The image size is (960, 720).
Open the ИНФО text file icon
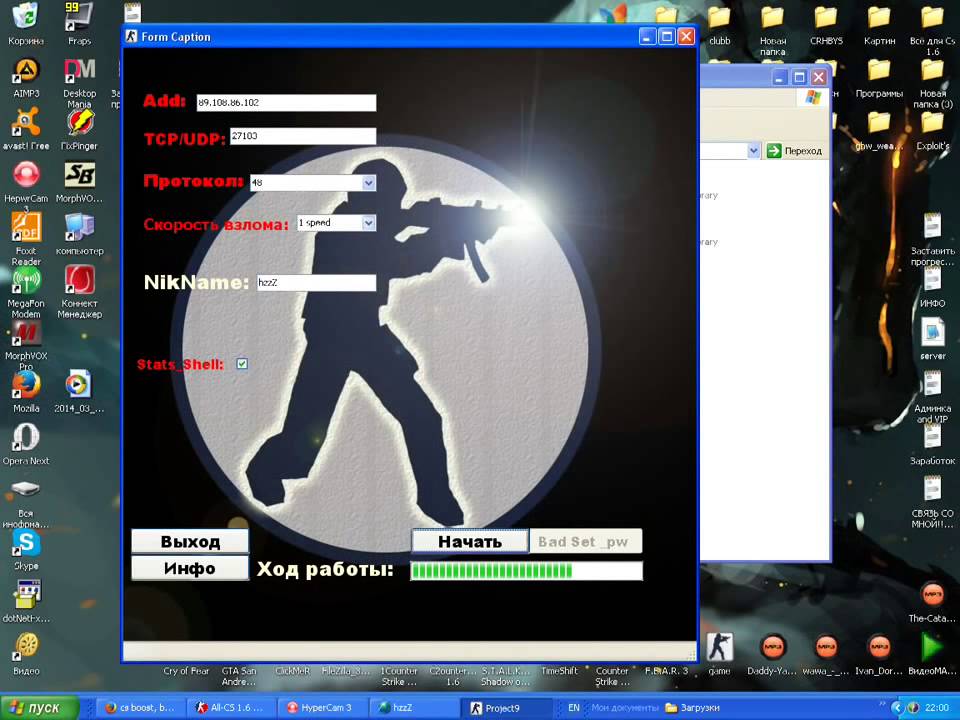pyautogui.click(x=932, y=280)
